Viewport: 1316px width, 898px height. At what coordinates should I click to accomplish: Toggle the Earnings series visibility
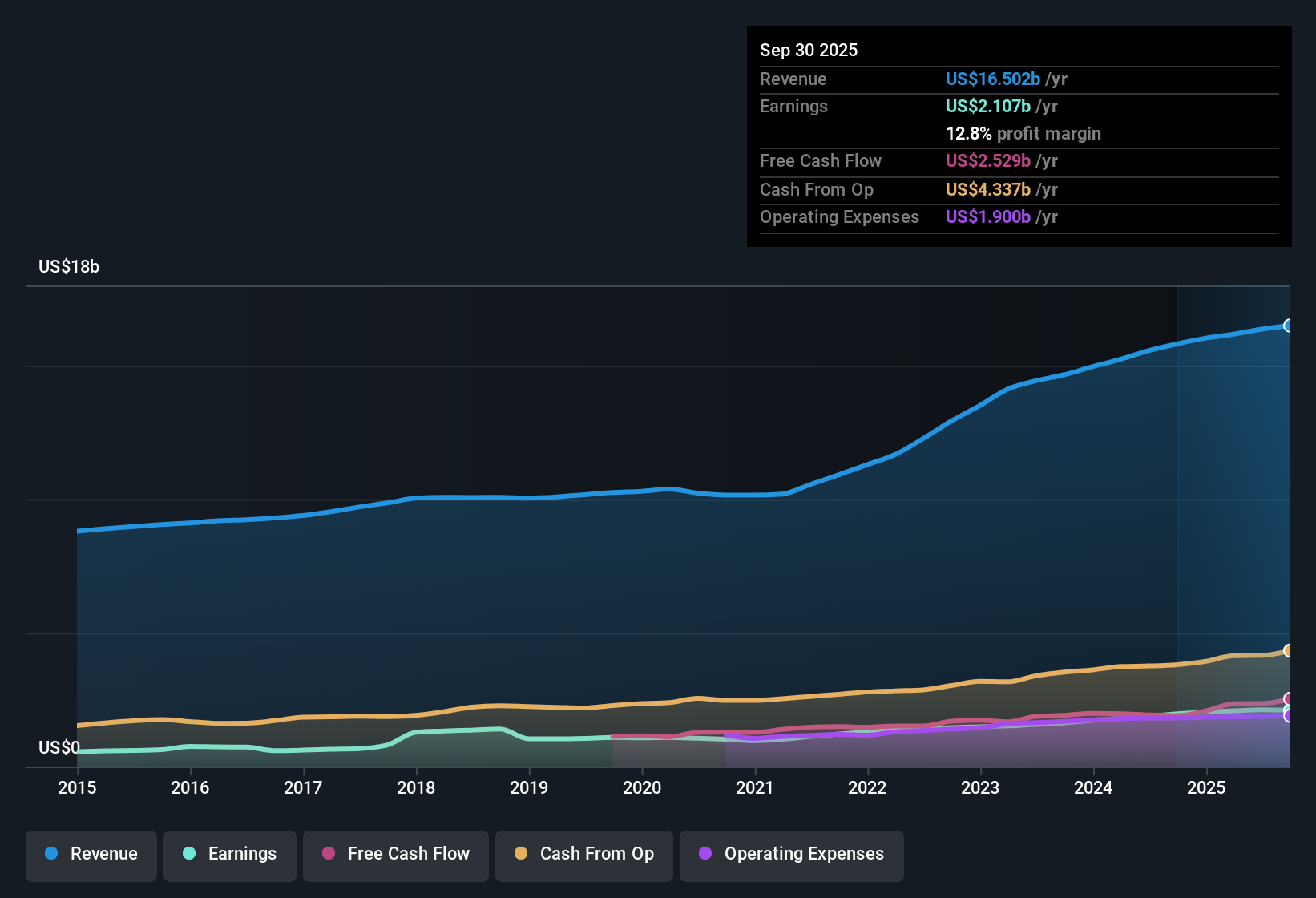229,854
